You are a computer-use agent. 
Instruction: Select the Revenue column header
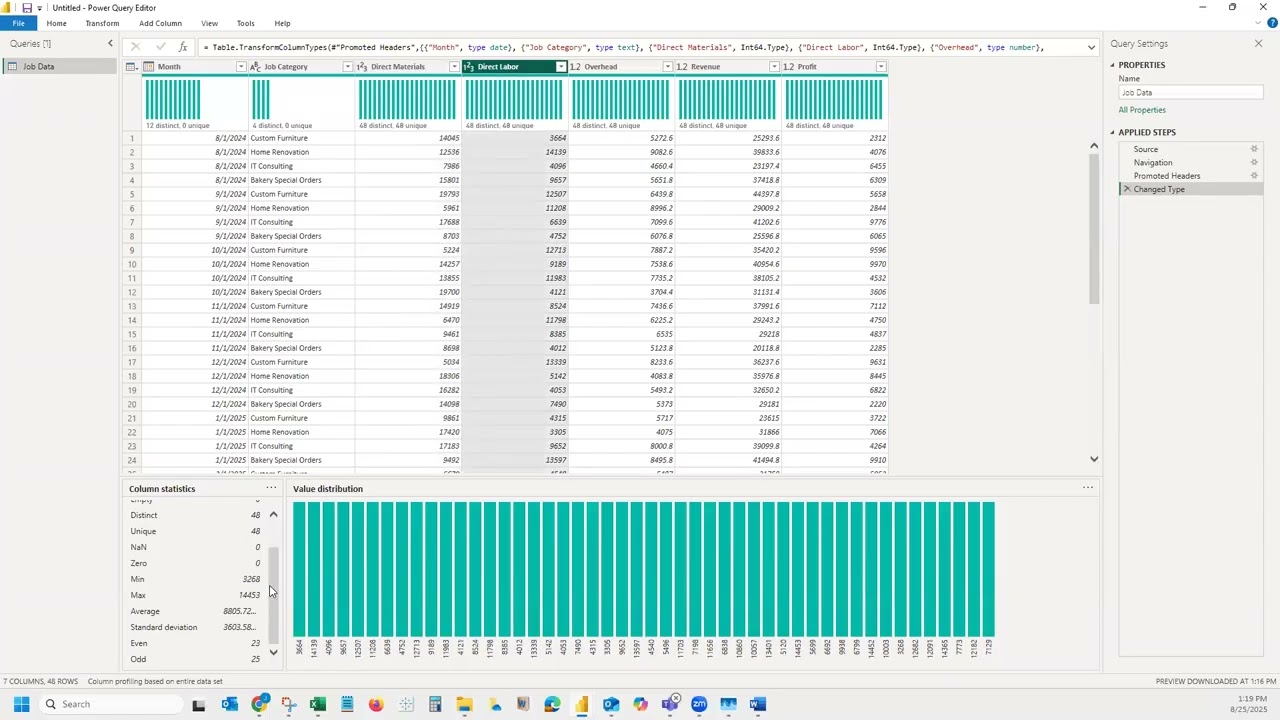727,67
